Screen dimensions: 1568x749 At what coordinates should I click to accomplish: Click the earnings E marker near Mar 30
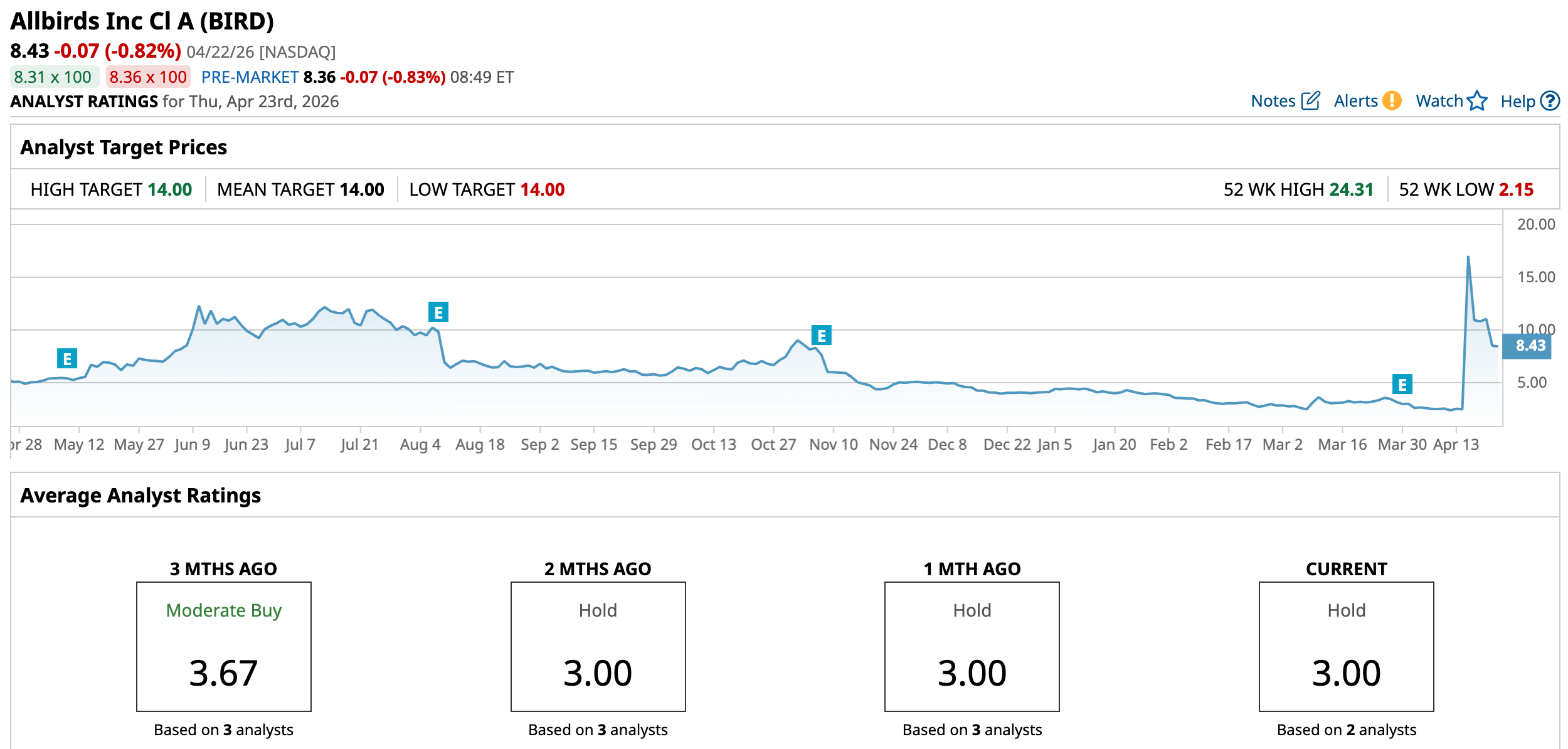1402,384
